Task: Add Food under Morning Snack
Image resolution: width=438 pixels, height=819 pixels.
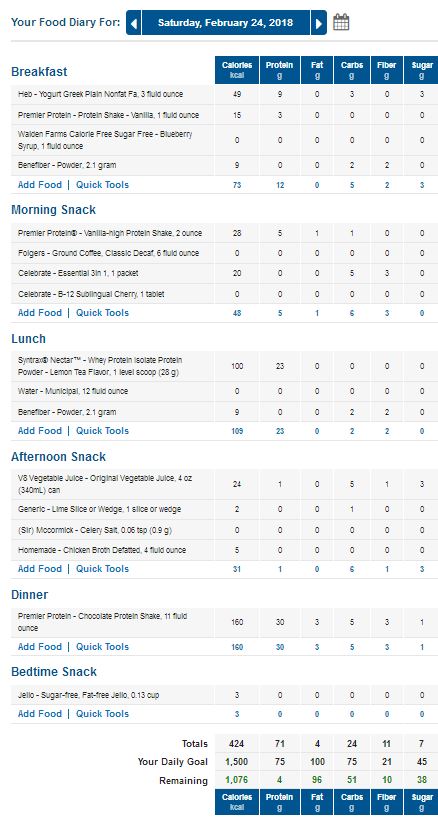Action: pyautogui.click(x=40, y=313)
